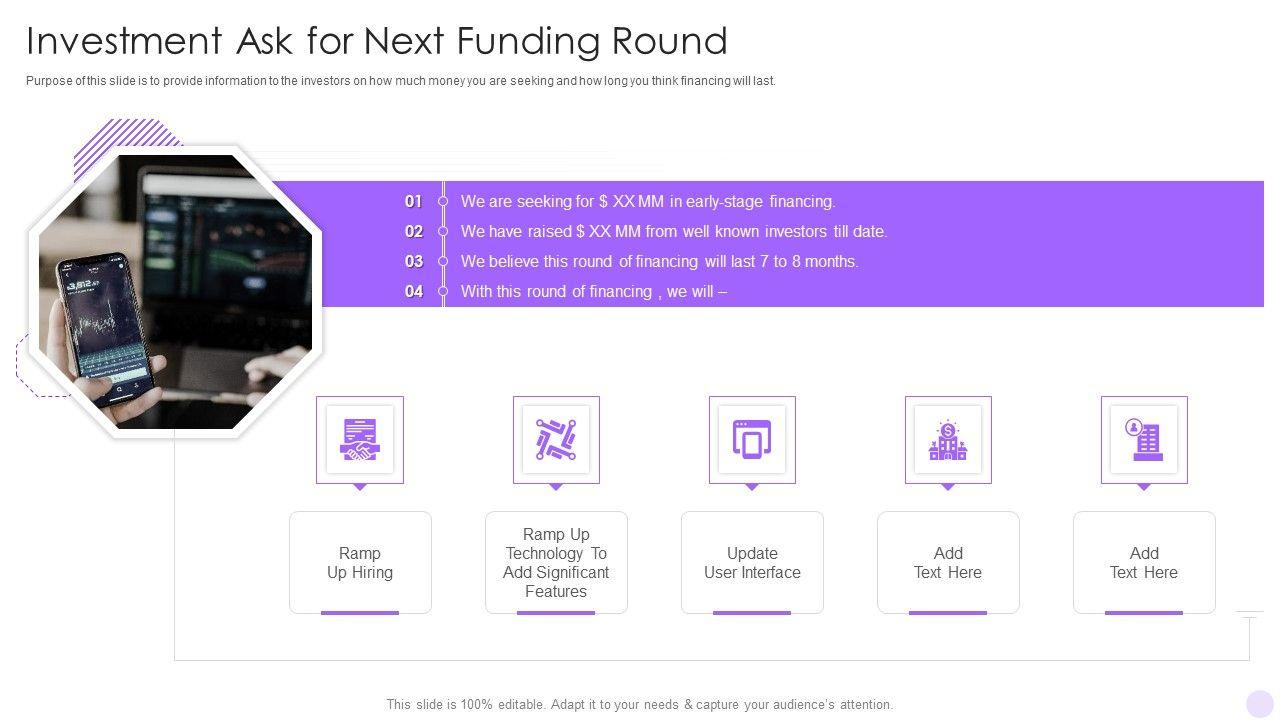Click the slide purpose subtitle text

(x=400, y=81)
